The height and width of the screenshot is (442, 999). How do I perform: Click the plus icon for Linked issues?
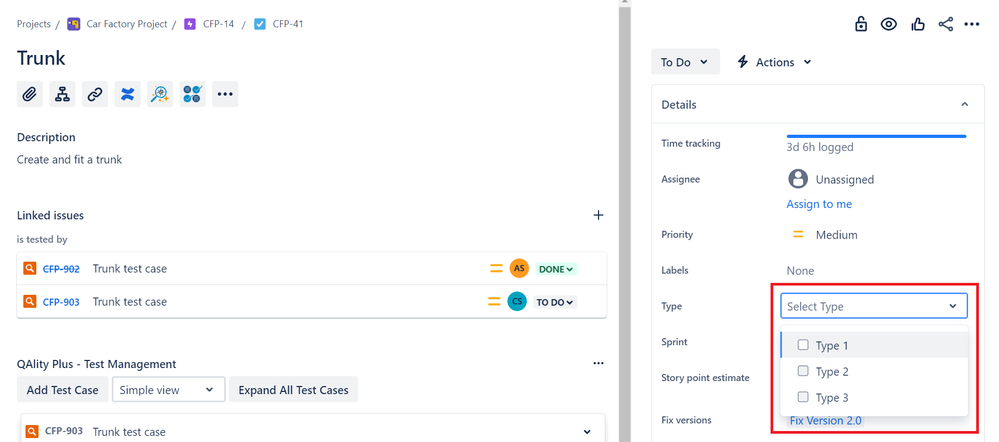click(x=598, y=215)
